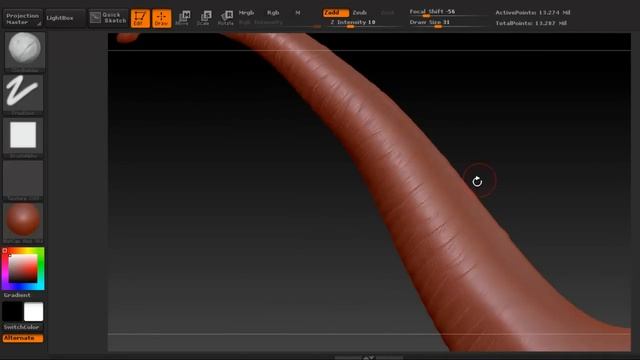Image resolution: width=640 pixels, height=360 pixels.
Task: Click the ActivePoints count readout
Action: click(533, 13)
